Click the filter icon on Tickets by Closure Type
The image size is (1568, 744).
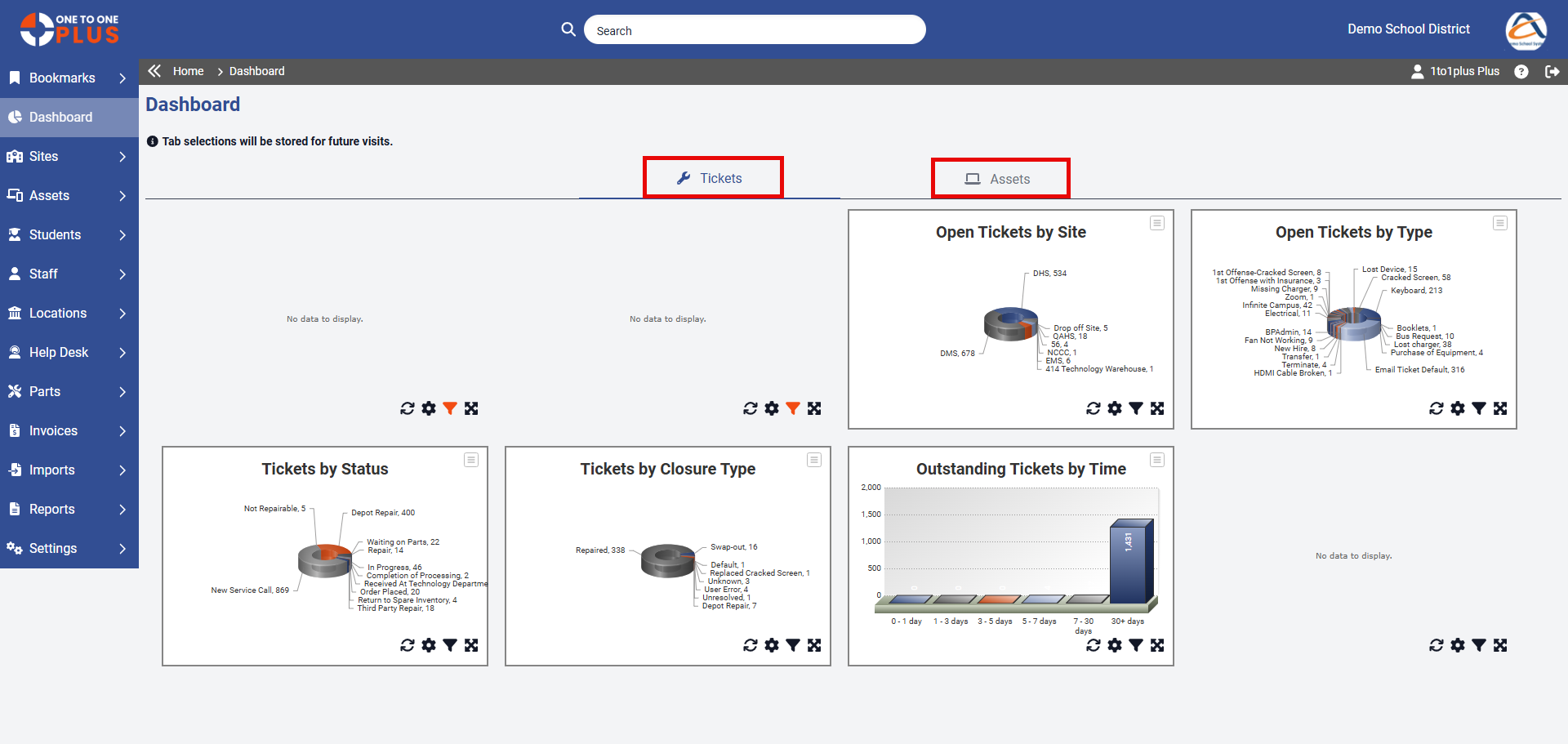click(793, 645)
